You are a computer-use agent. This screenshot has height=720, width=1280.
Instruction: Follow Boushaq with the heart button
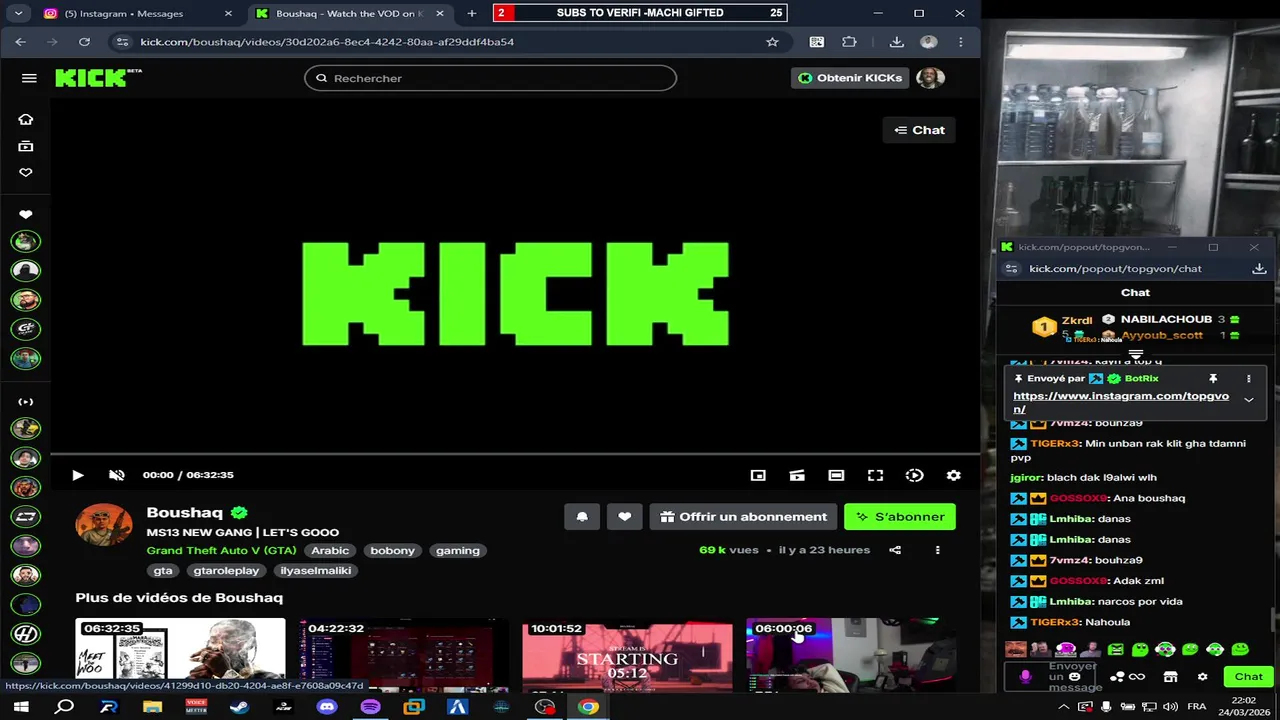click(x=624, y=517)
